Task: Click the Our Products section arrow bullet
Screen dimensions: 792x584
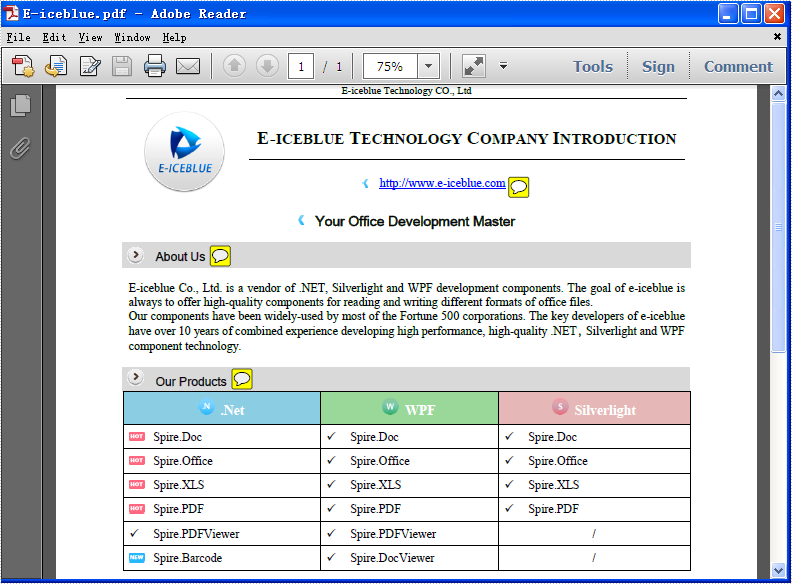Action: (135, 377)
